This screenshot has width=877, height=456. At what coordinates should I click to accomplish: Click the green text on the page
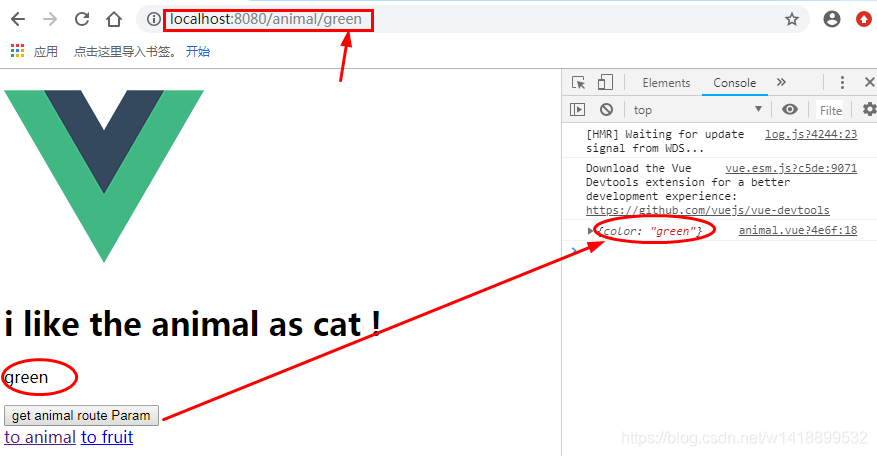point(26,378)
